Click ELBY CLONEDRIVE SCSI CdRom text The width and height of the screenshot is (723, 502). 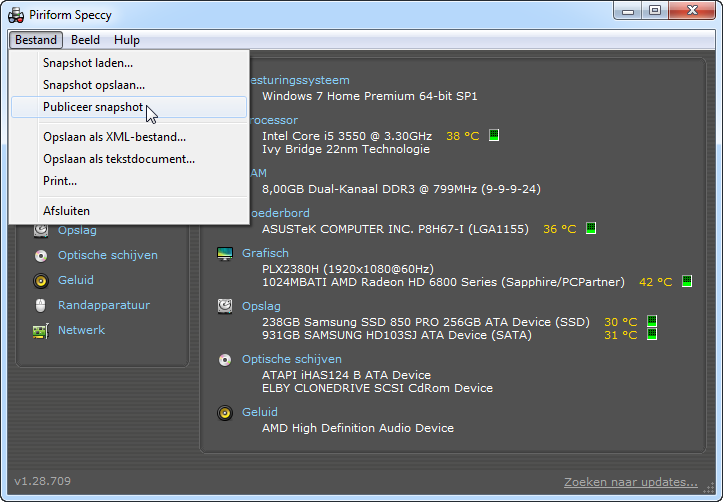tap(377, 388)
